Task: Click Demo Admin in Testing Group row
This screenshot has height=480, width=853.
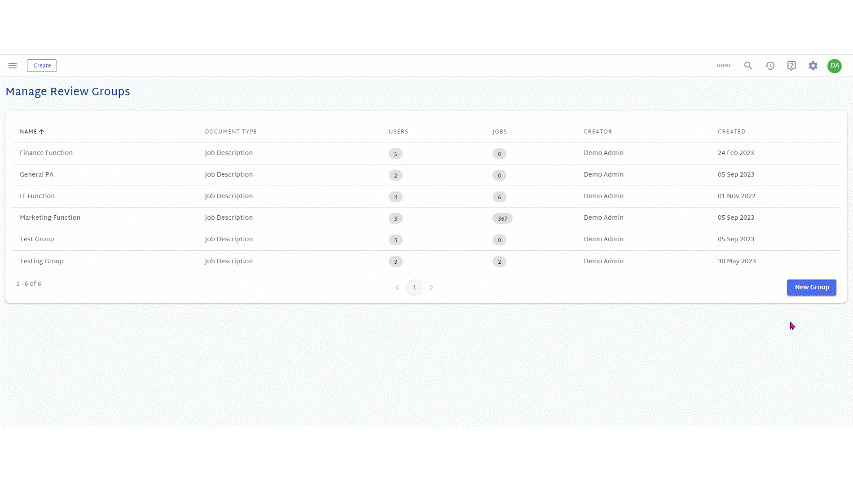Action: (603, 261)
